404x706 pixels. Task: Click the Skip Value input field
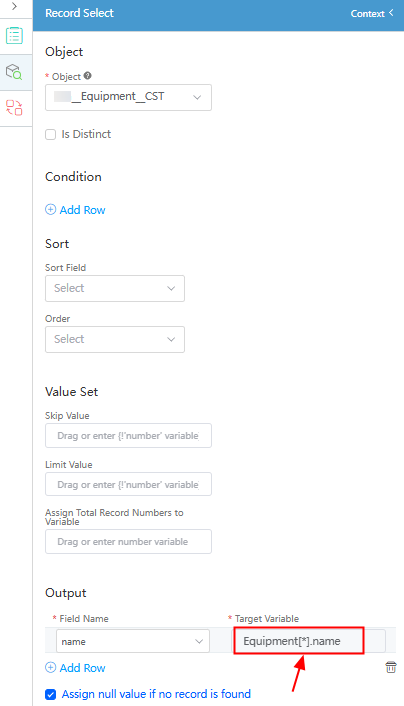tap(128, 435)
